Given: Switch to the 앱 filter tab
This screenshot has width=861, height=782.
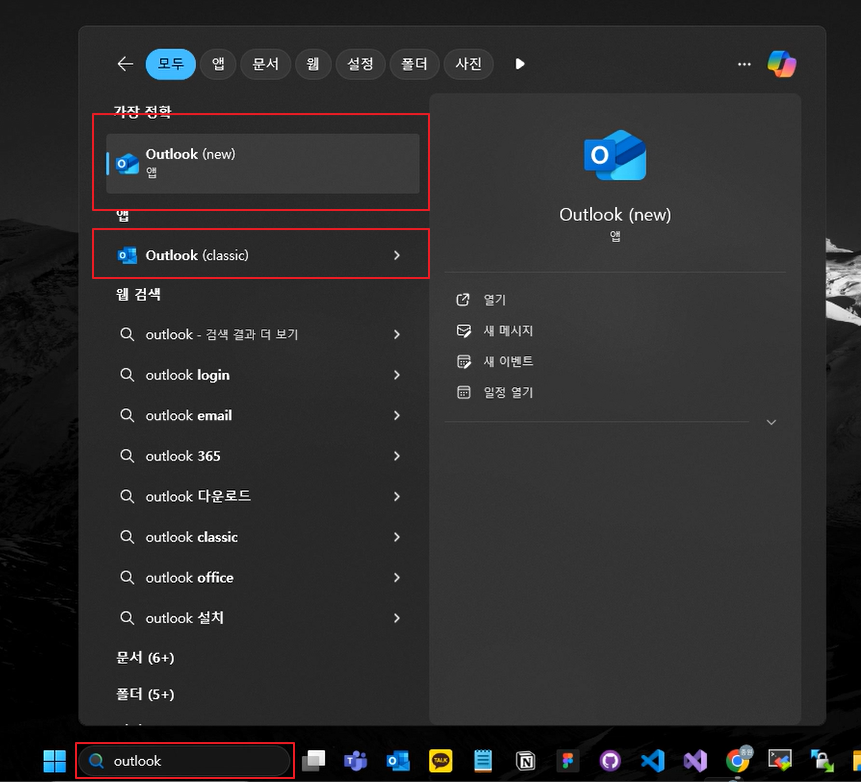Looking at the screenshot, I should point(218,64).
